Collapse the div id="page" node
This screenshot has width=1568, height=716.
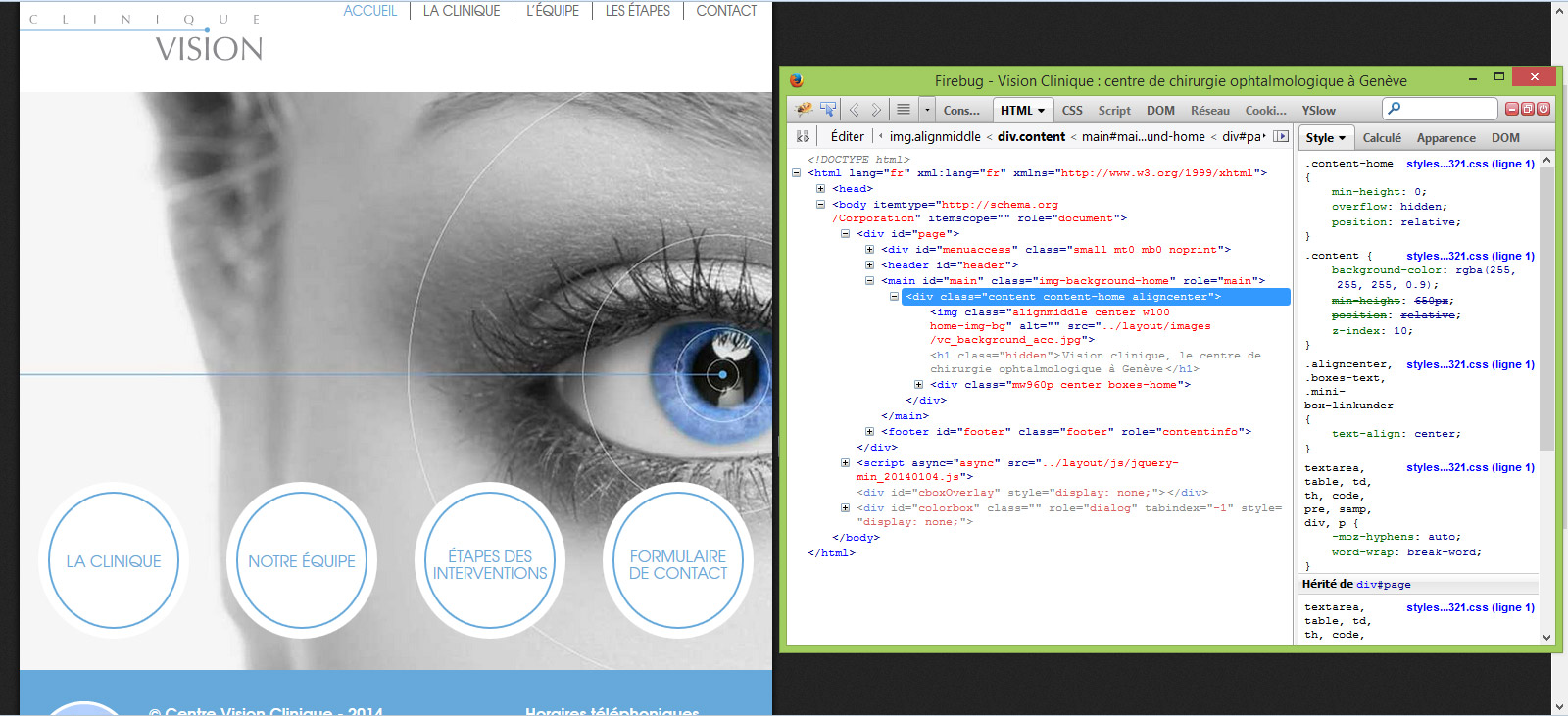pyautogui.click(x=845, y=234)
